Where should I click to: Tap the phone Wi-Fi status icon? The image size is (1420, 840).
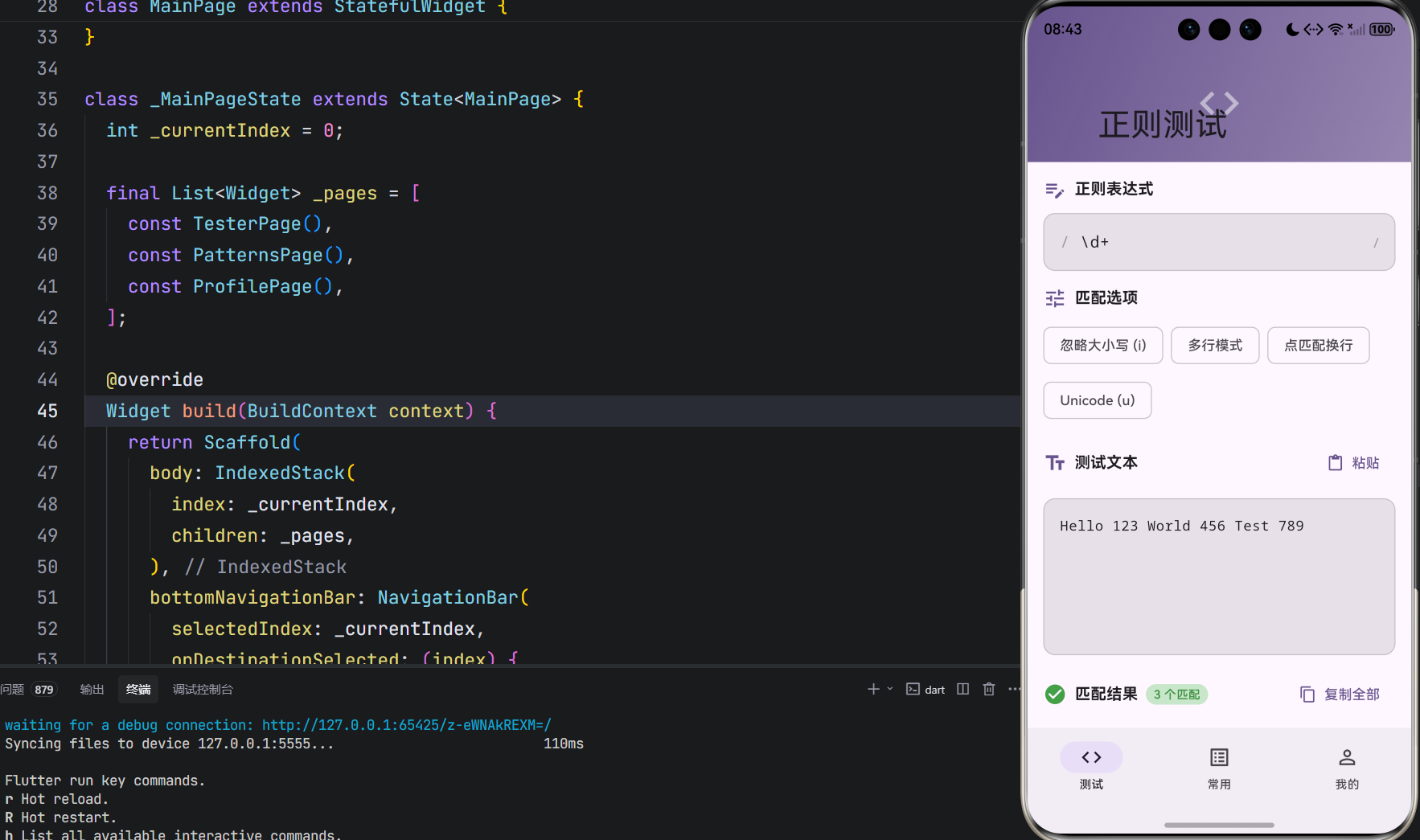(x=1336, y=29)
